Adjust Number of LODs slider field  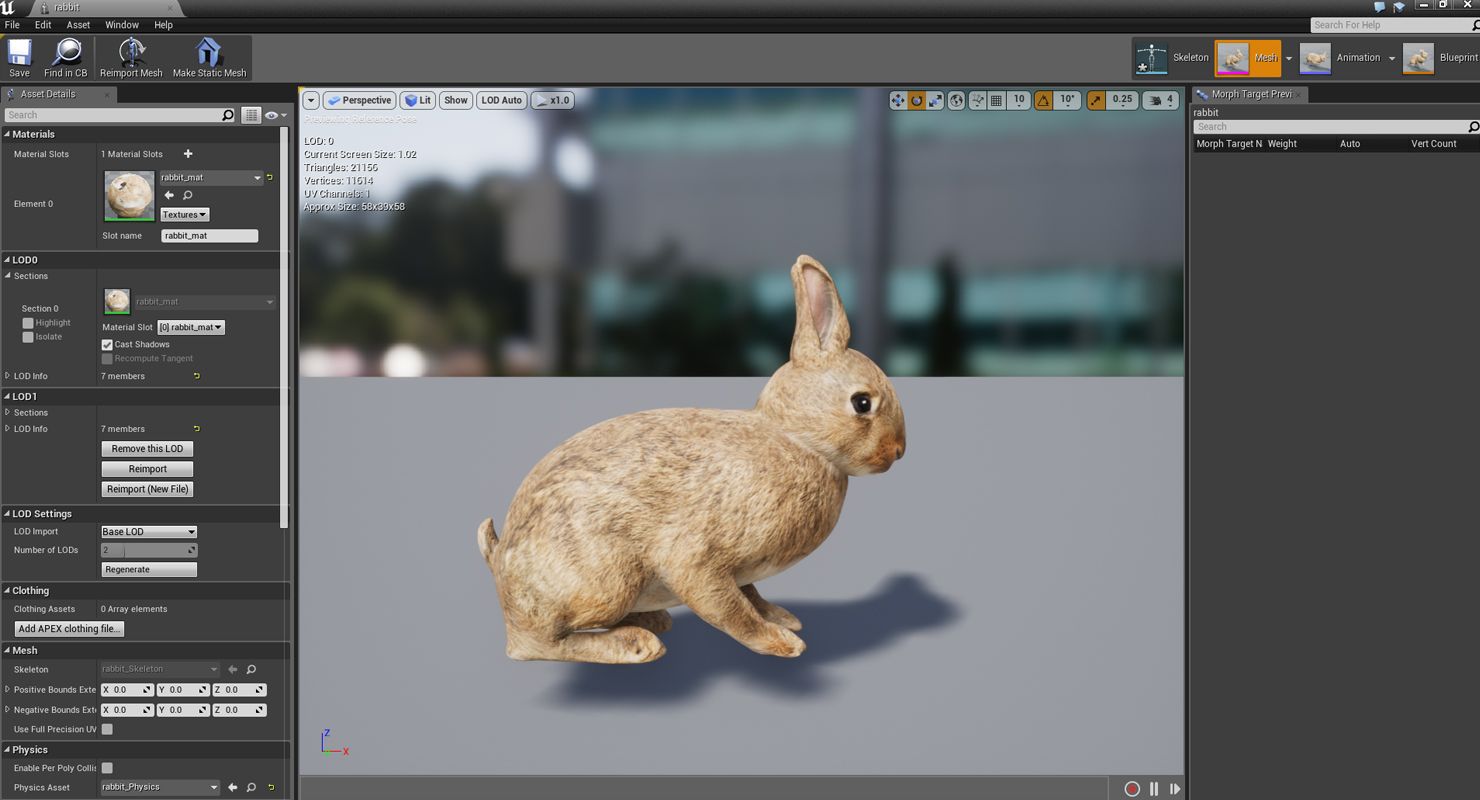point(149,550)
